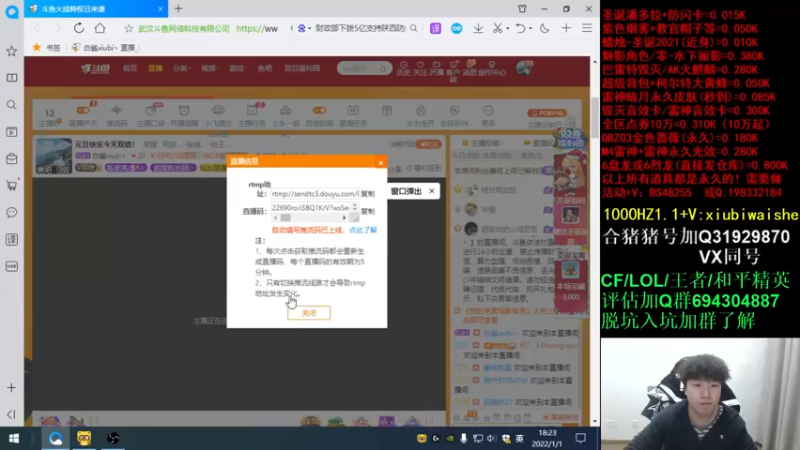Click the 直播码 scrollbar right arrow

point(344,218)
